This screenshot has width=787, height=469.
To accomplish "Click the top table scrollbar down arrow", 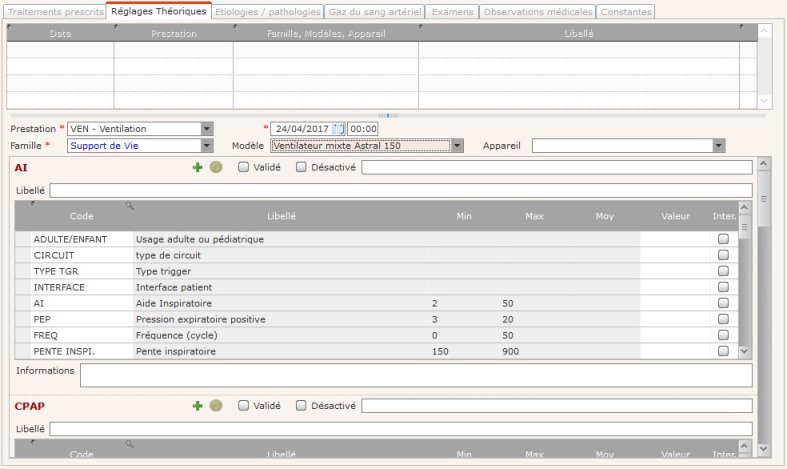I will coord(764,101).
